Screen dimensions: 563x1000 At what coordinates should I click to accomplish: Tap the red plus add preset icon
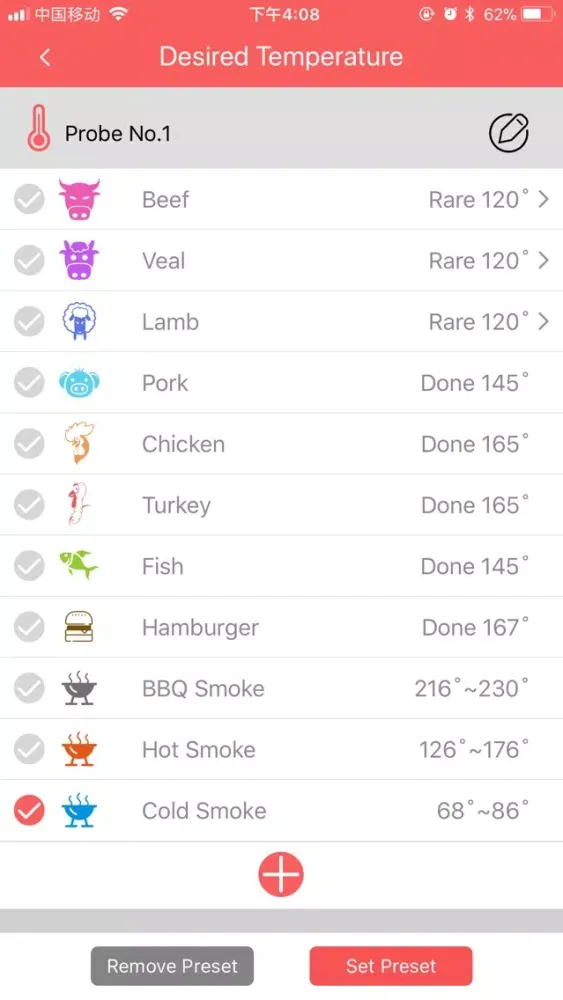[281, 874]
